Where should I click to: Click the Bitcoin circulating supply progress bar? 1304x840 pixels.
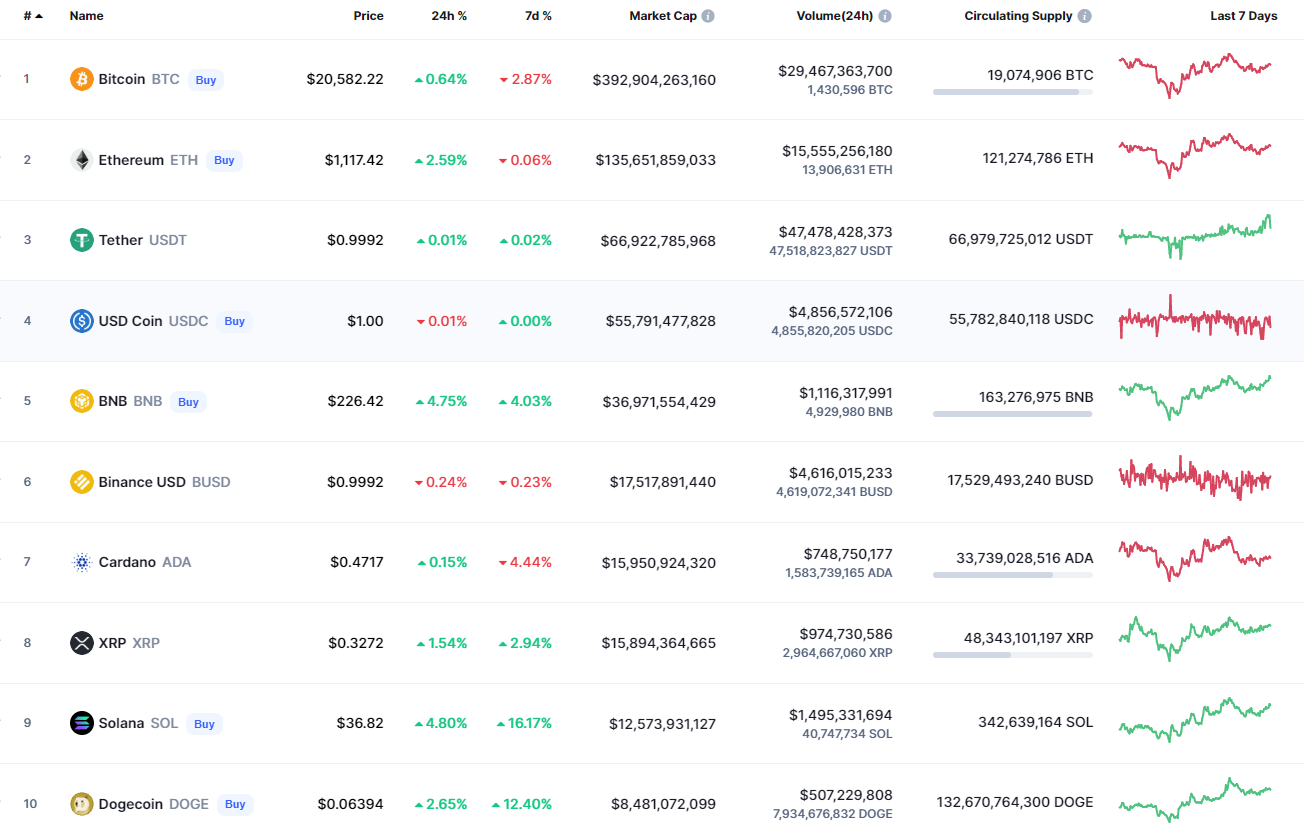(1012, 92)
